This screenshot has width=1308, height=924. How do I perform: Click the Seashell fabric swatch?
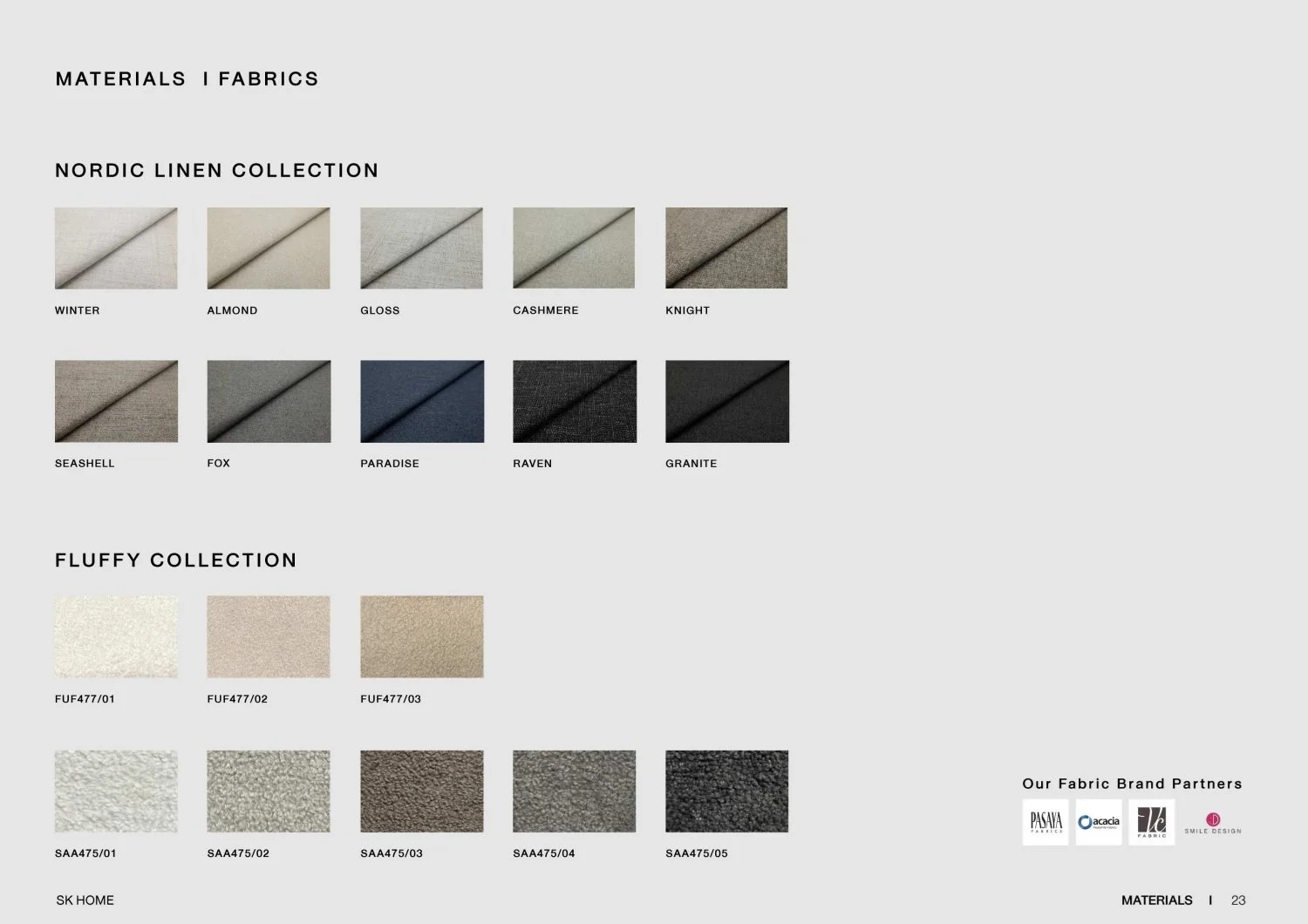coord(116,402)
